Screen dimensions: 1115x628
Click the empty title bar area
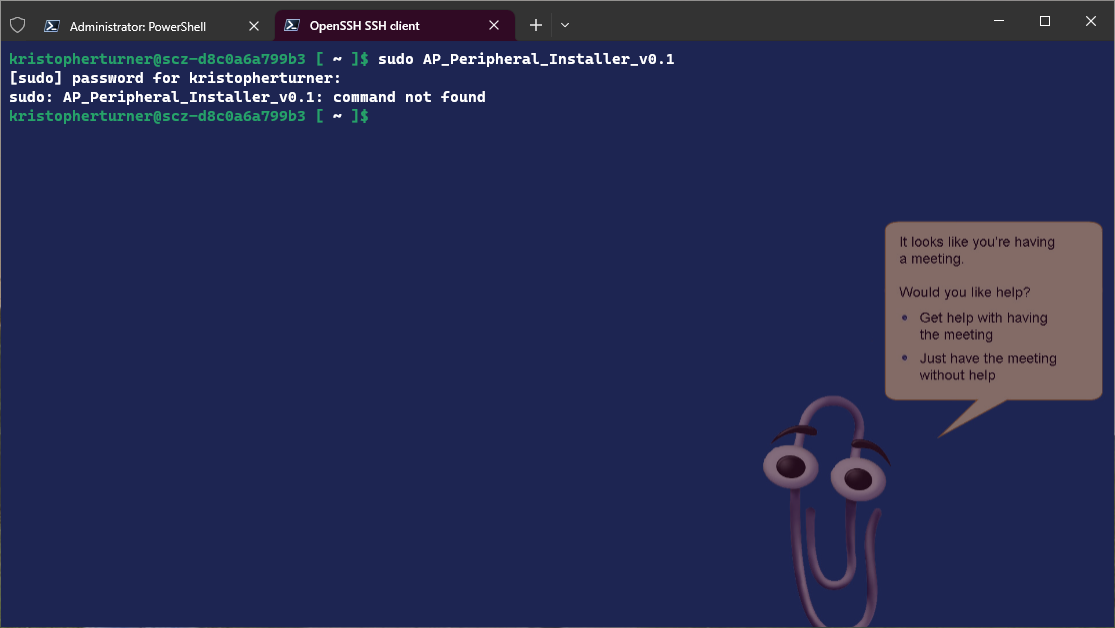point(780,21)
